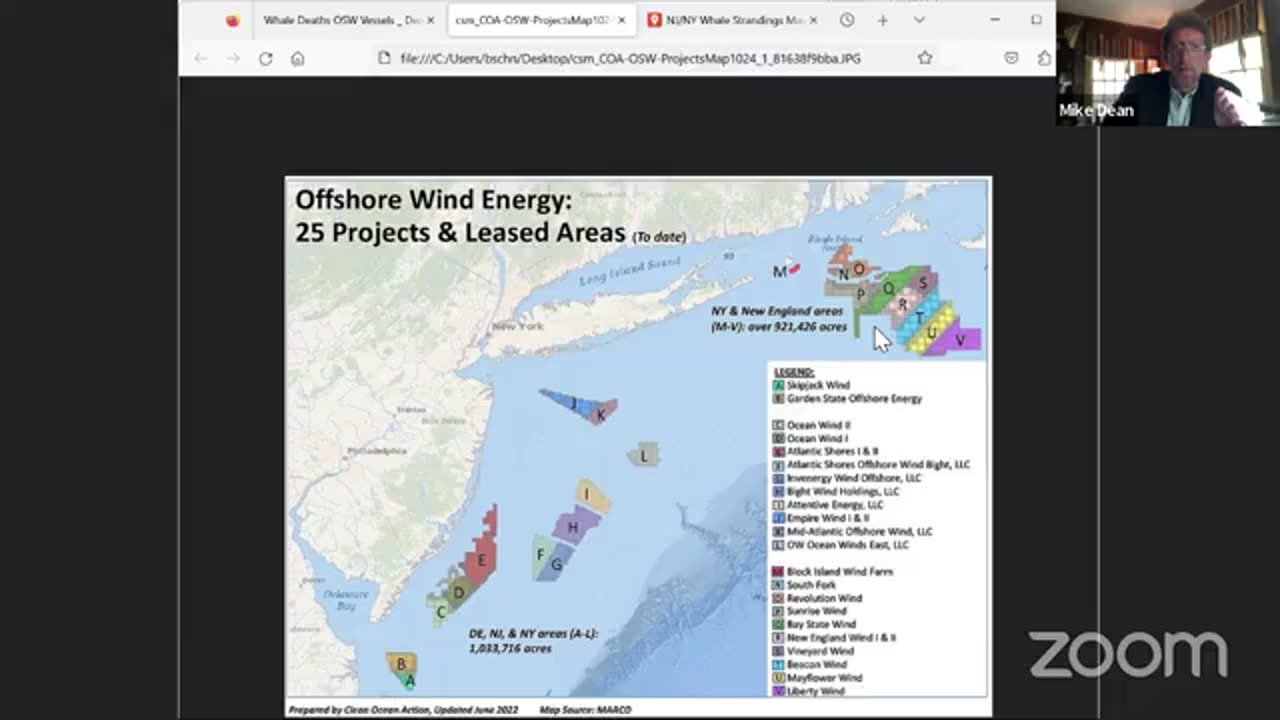The width and height of the screenshot is (1280, 720).
Task: Click 'OW Ocean Winds East, LLC' legend text
Action: 848,545
